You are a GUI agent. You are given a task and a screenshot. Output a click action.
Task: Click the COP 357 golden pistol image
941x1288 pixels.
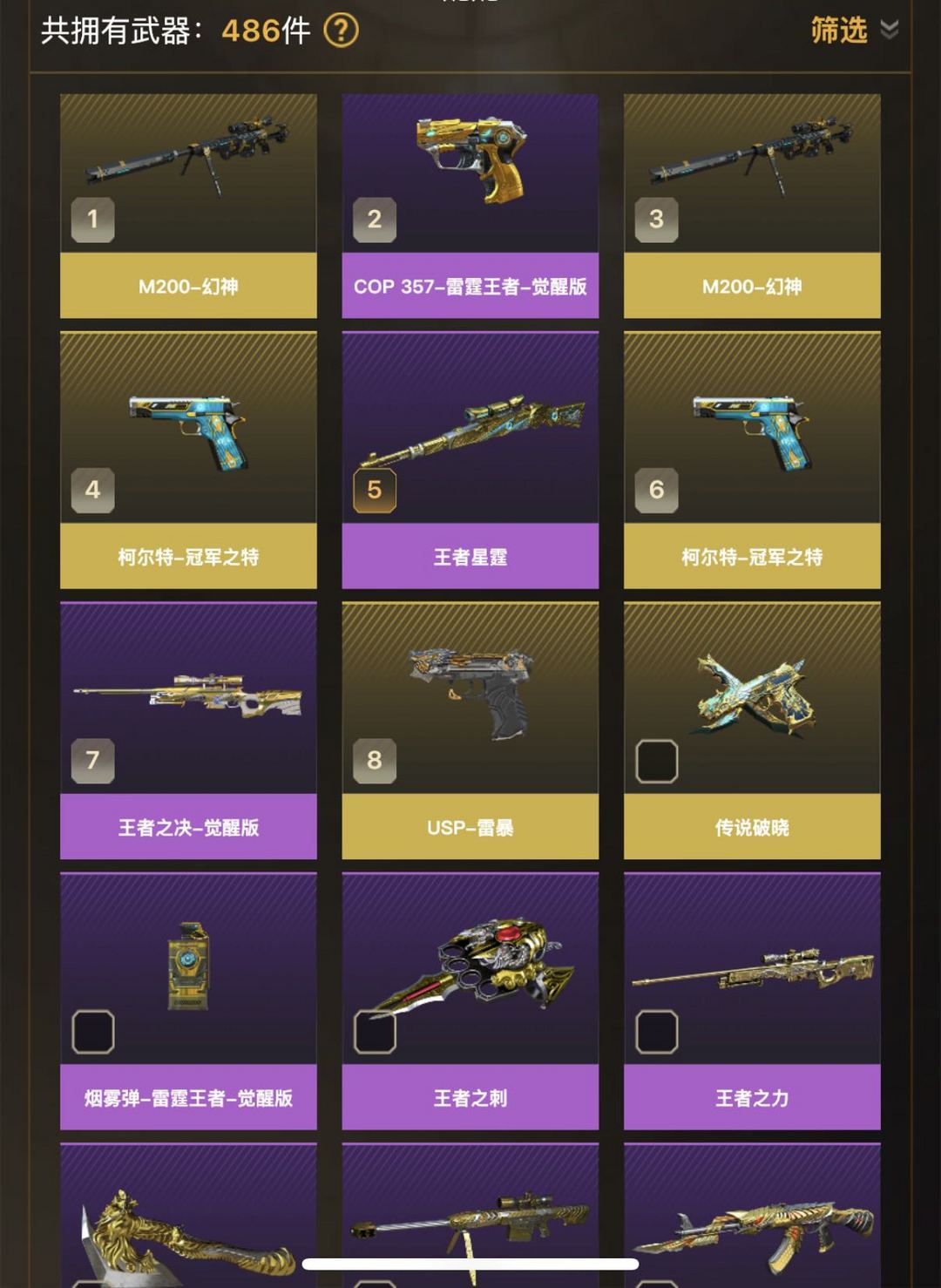[x=470, y=157]
